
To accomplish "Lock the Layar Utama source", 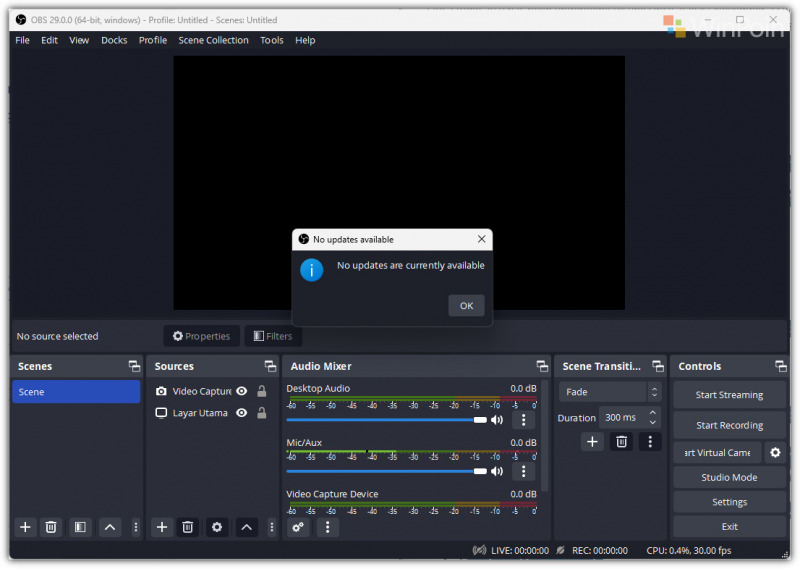I will pyautogui.click(x=262, y=413).
